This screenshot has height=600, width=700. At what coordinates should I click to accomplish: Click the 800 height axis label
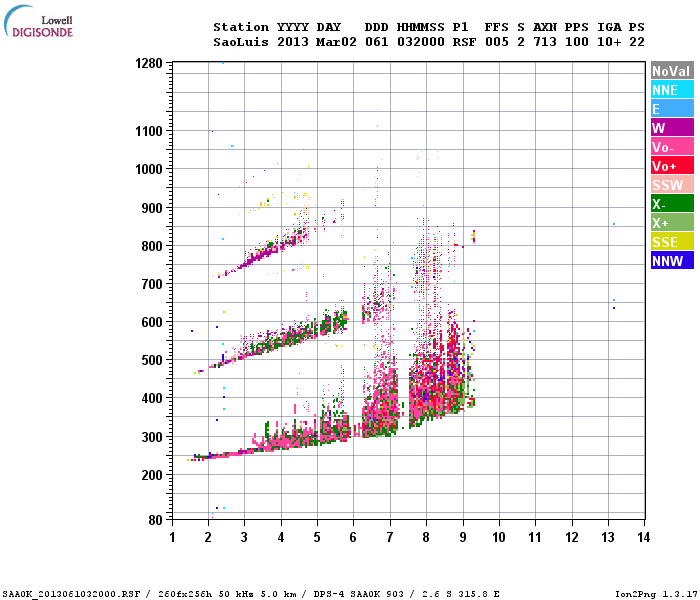coord(152,246)
